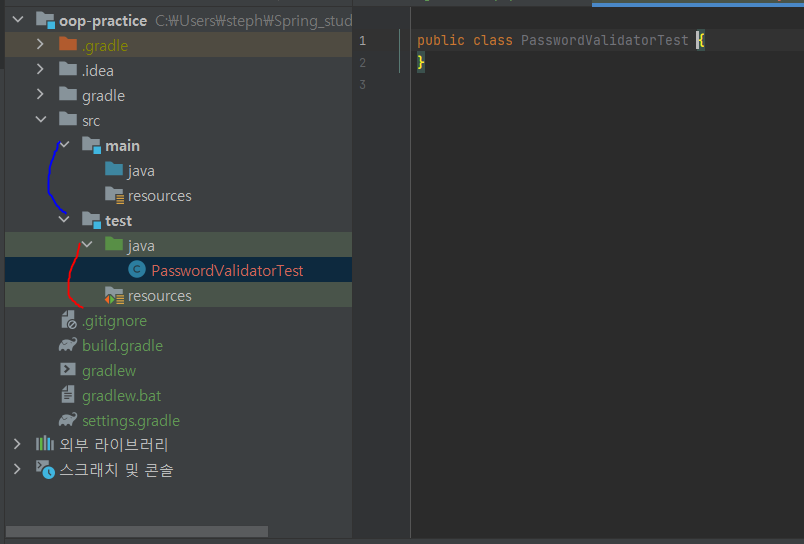Select java label under test
Viewport: 804px width, 544px height.
(141, 246)
